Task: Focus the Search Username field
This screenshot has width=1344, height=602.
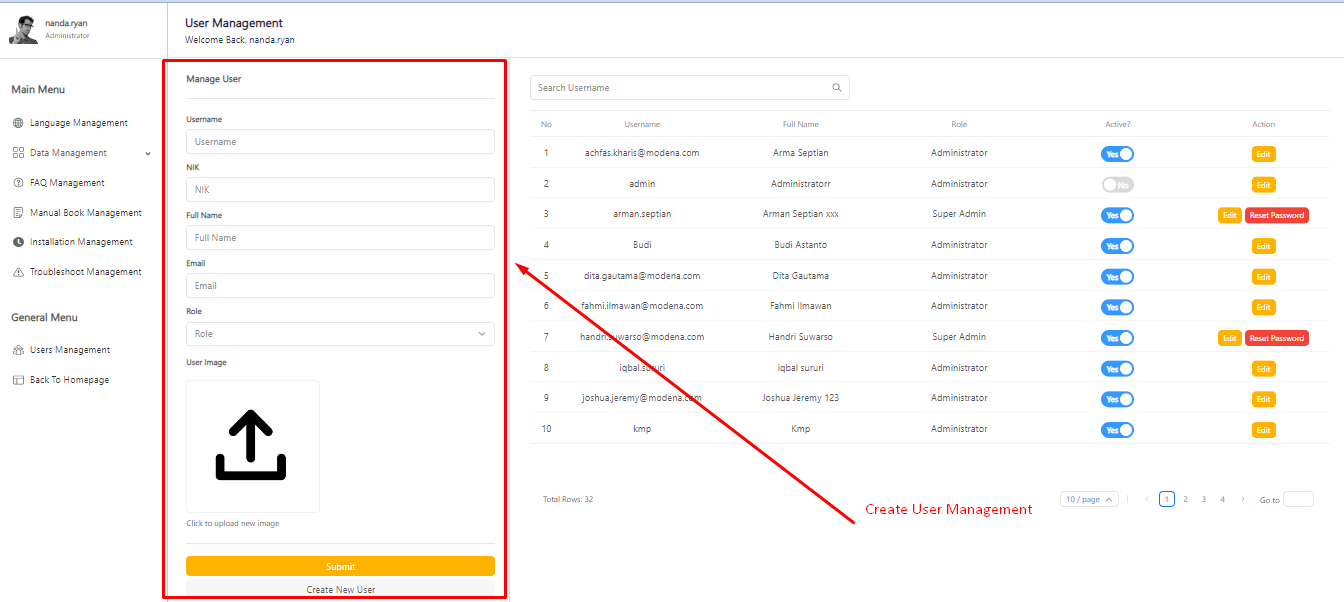Action: (x=680, y=88)
